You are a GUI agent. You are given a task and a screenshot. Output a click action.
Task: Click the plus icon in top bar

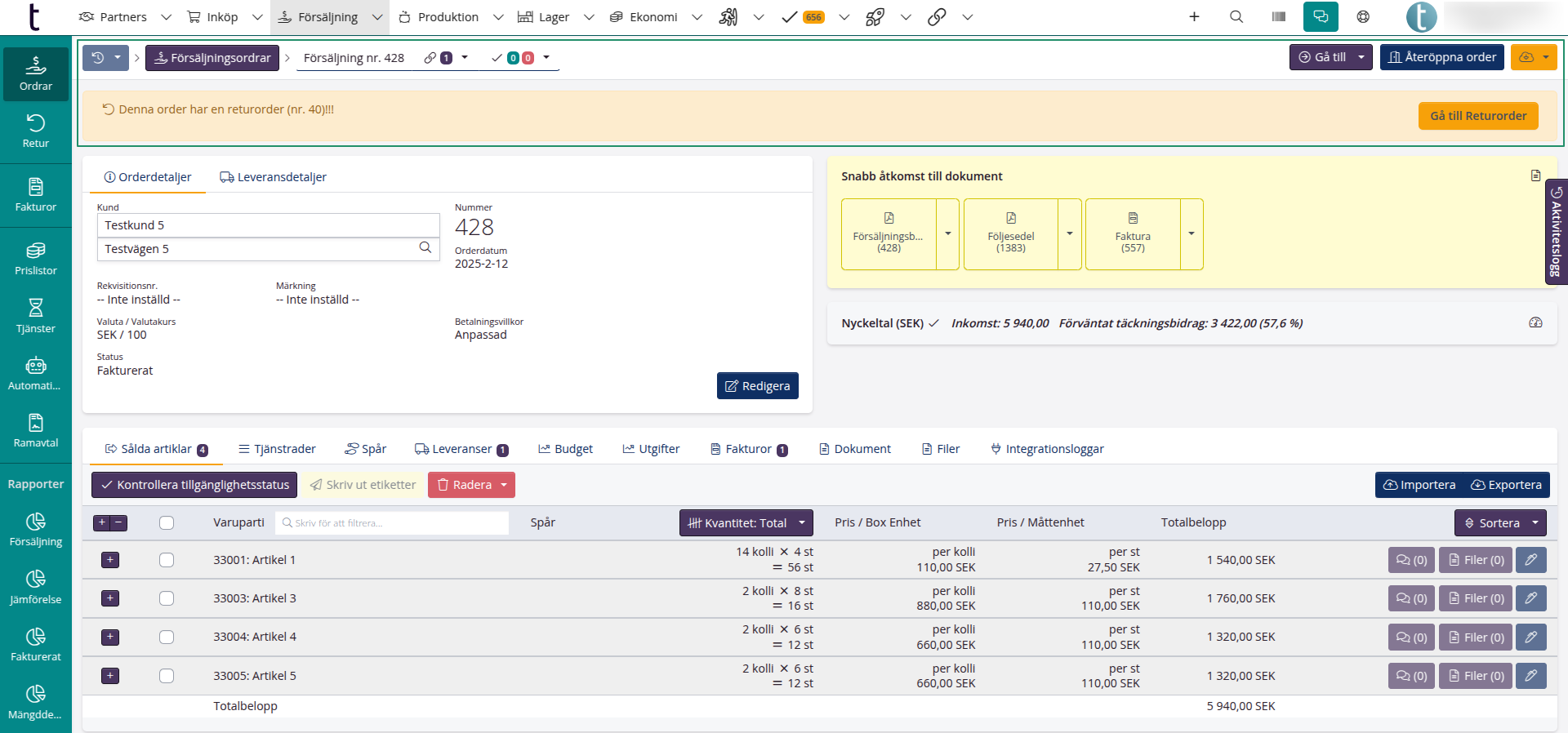pyautogui.click(x=1194, y=16)
